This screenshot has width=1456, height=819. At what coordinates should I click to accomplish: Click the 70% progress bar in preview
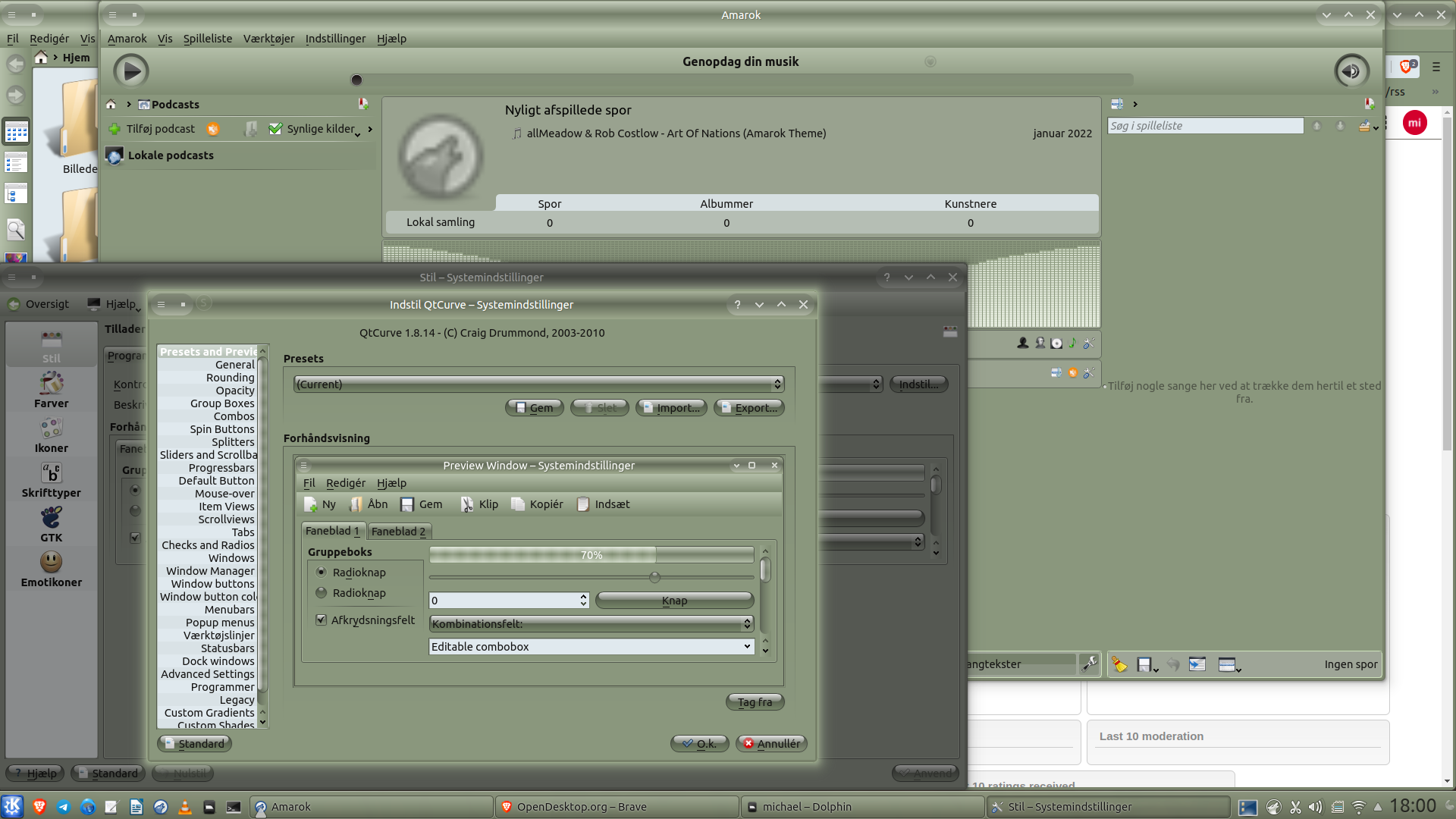[591, 555]
